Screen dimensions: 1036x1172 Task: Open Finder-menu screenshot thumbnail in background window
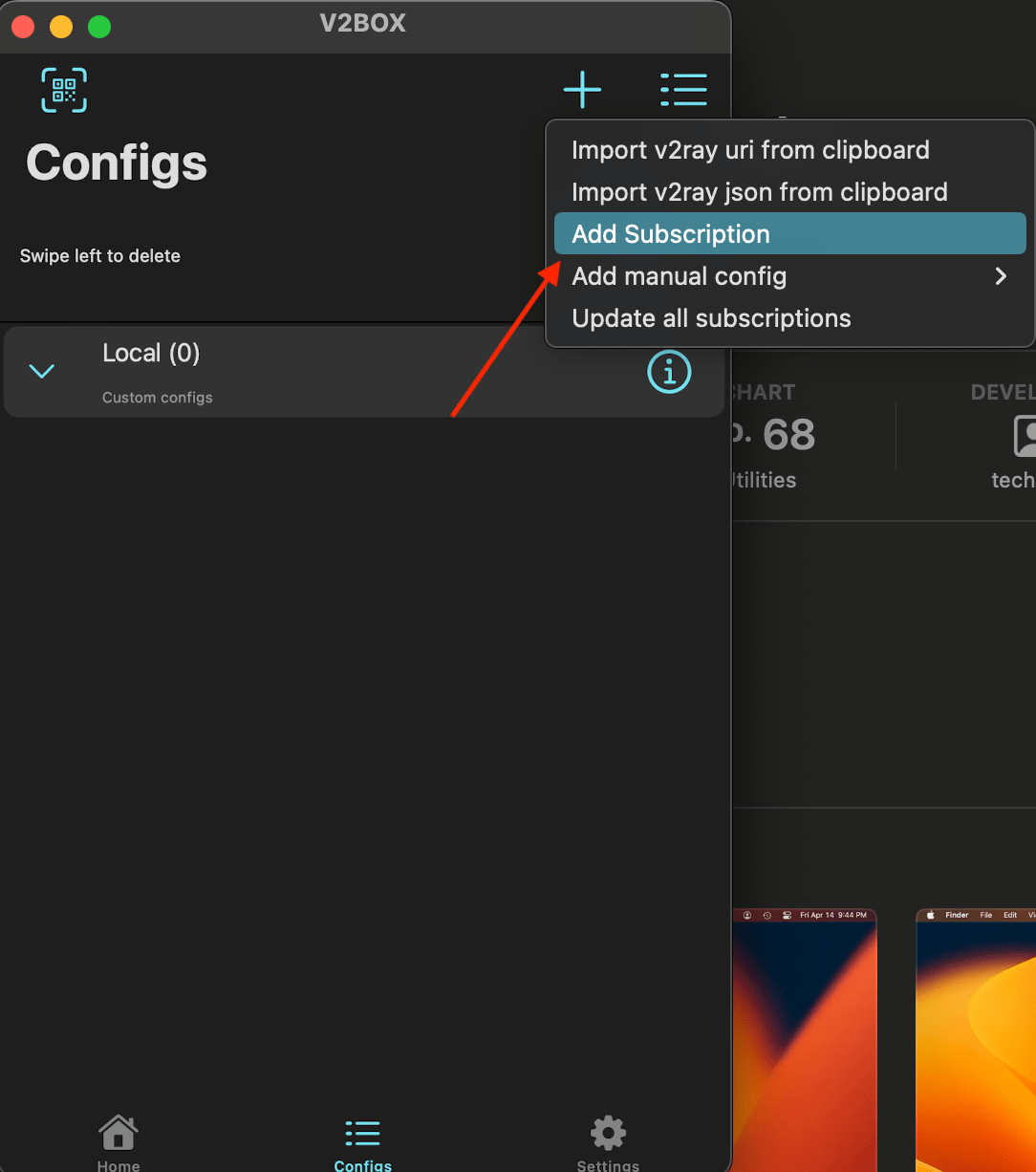976,1040
